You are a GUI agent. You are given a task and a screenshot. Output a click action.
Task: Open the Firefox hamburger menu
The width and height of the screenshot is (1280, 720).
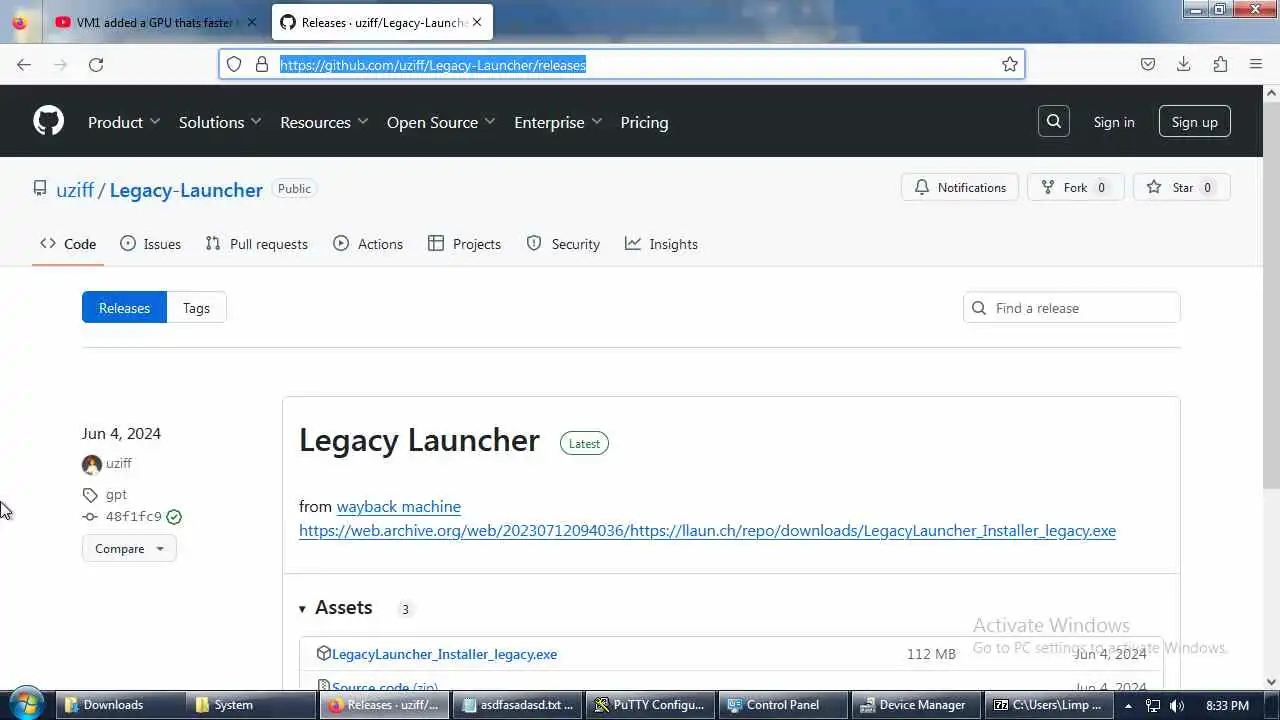(x=1256, y=64)
